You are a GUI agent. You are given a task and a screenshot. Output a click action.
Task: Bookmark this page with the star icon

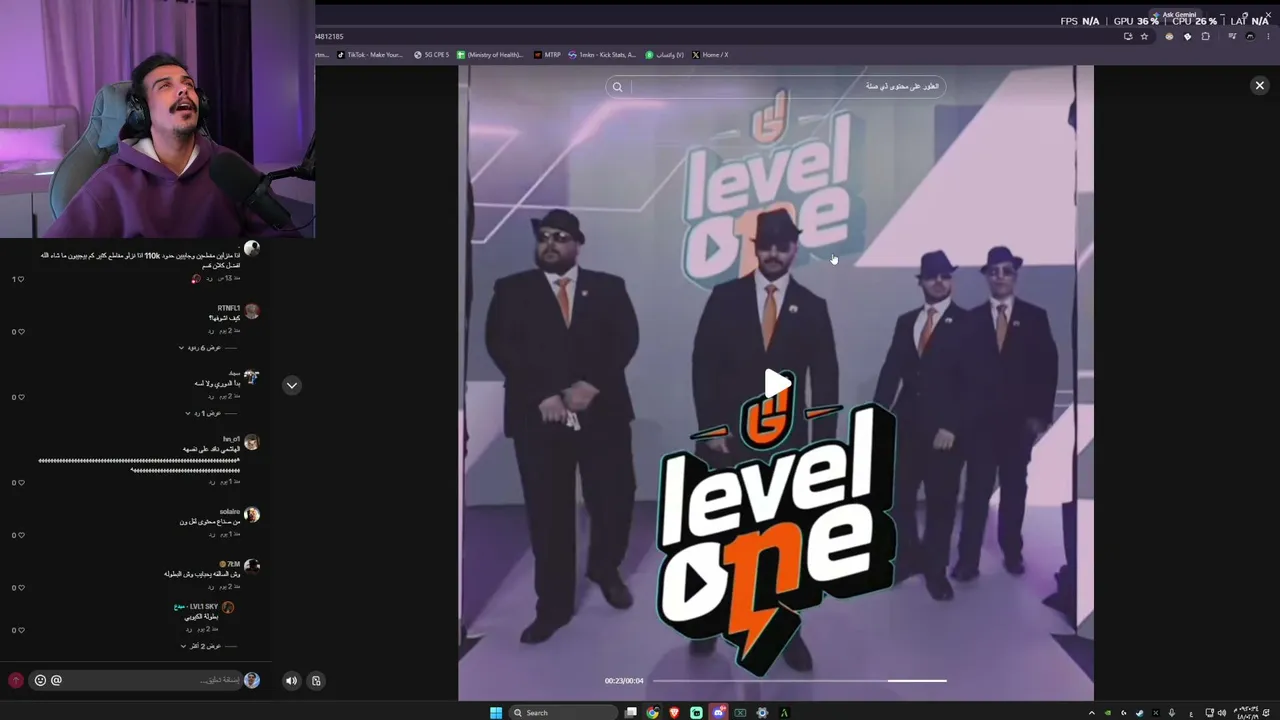pyautogui.click(x=1145, y=36)
